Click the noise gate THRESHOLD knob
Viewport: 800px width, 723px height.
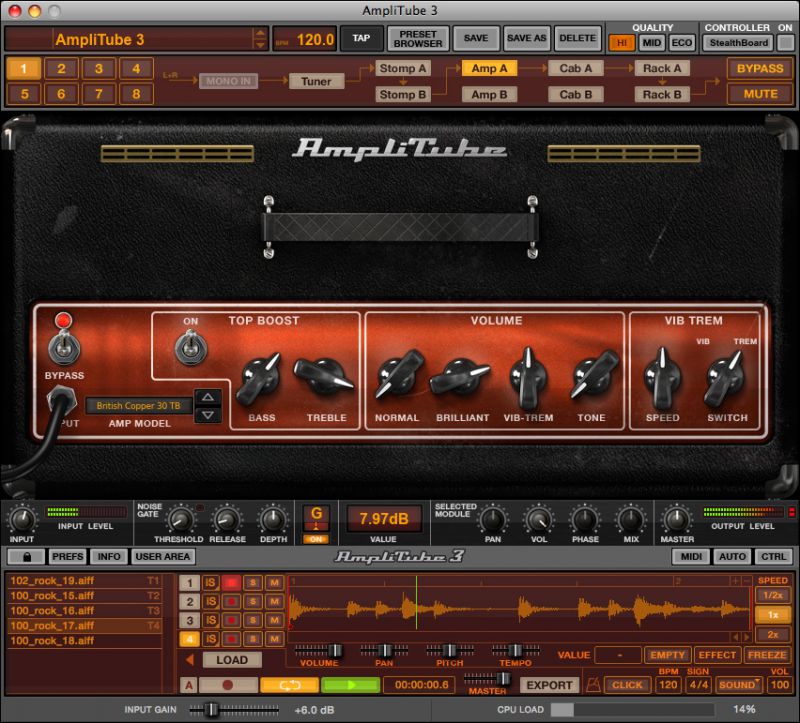(x=180, y=519)
